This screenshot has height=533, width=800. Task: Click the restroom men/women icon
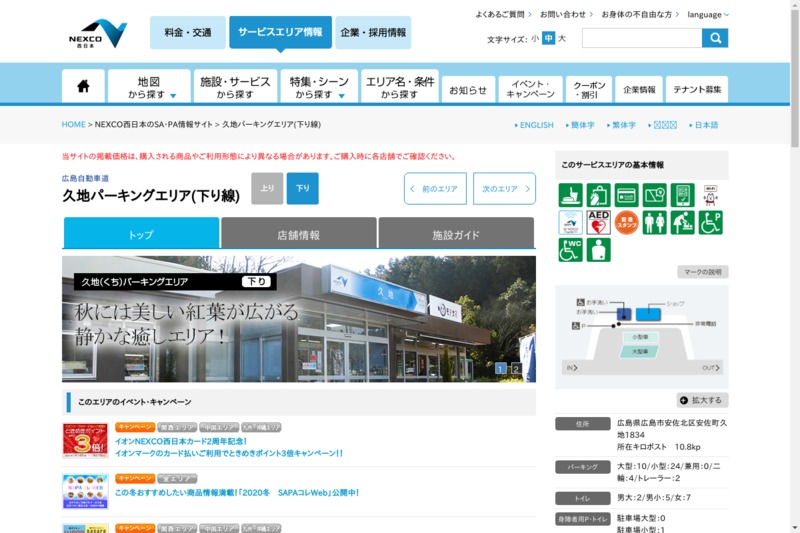tap(654, 222)
